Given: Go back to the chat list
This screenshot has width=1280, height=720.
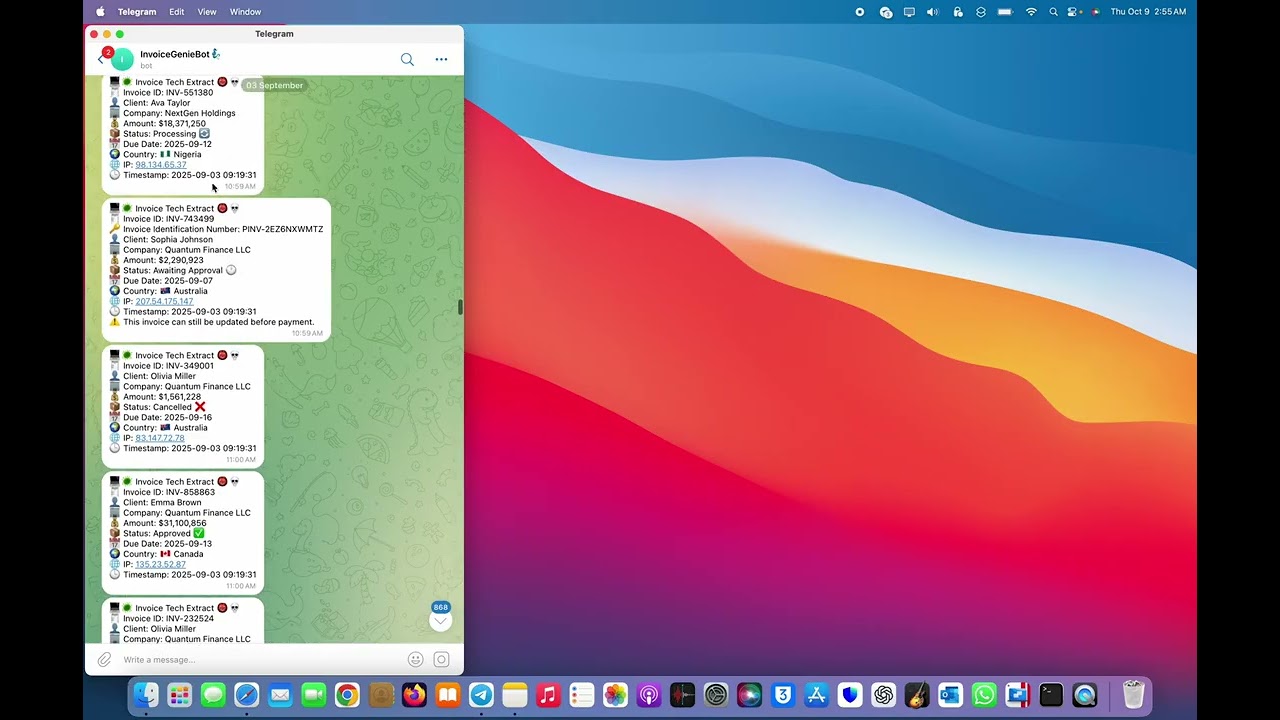Looking at the screenshot, I should (x=100, y=59).
